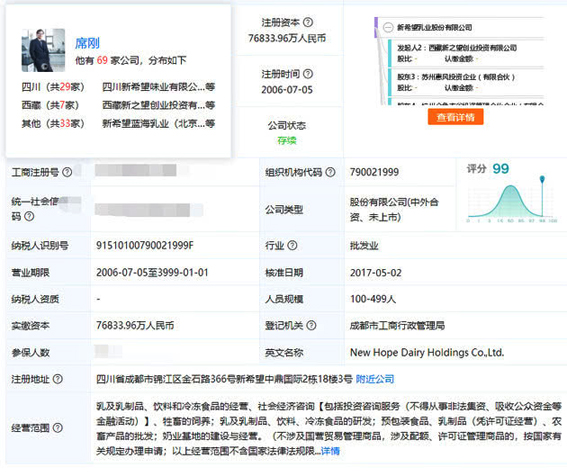Click staff size 100-499人
Screen dimensions: 567x476
coord(373,299)
